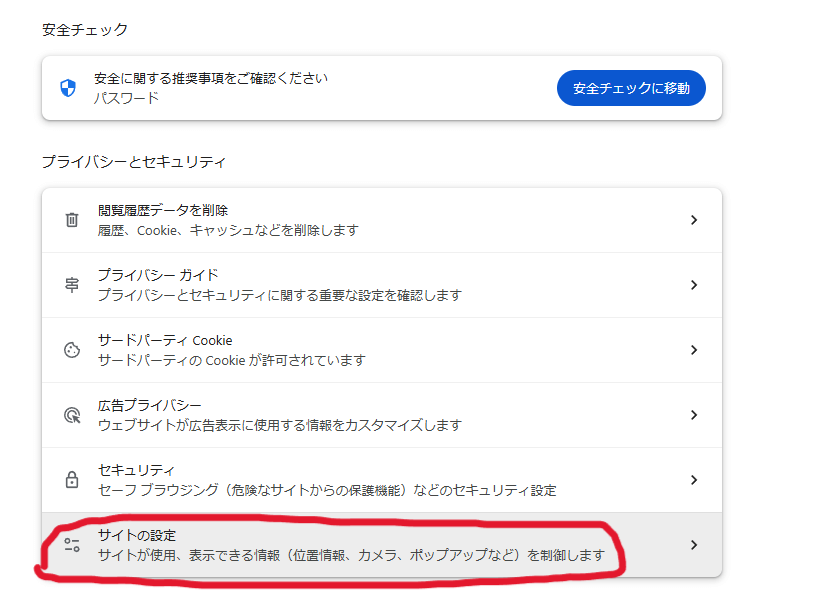The width and height of the screenshot is (820, 598).
Task: Select the 広告プライバシー title text
Action: pos(150,405)
